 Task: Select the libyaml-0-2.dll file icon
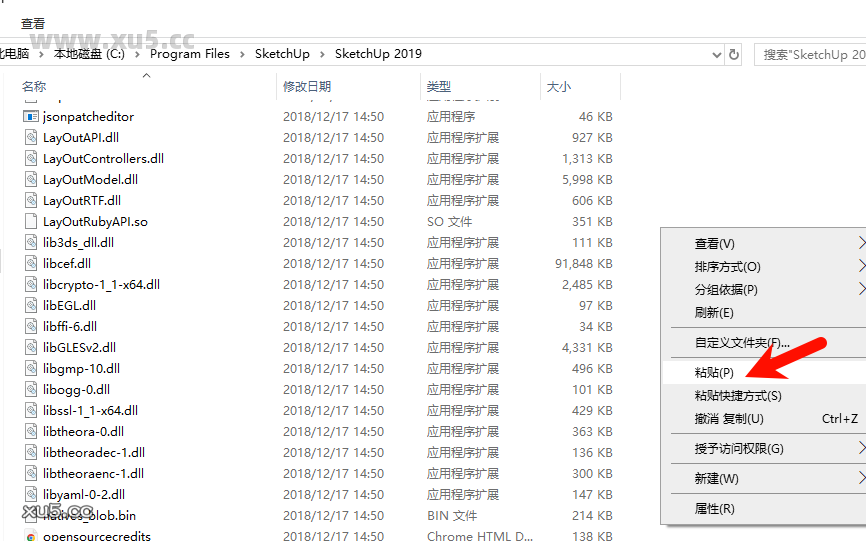(31, 495)
